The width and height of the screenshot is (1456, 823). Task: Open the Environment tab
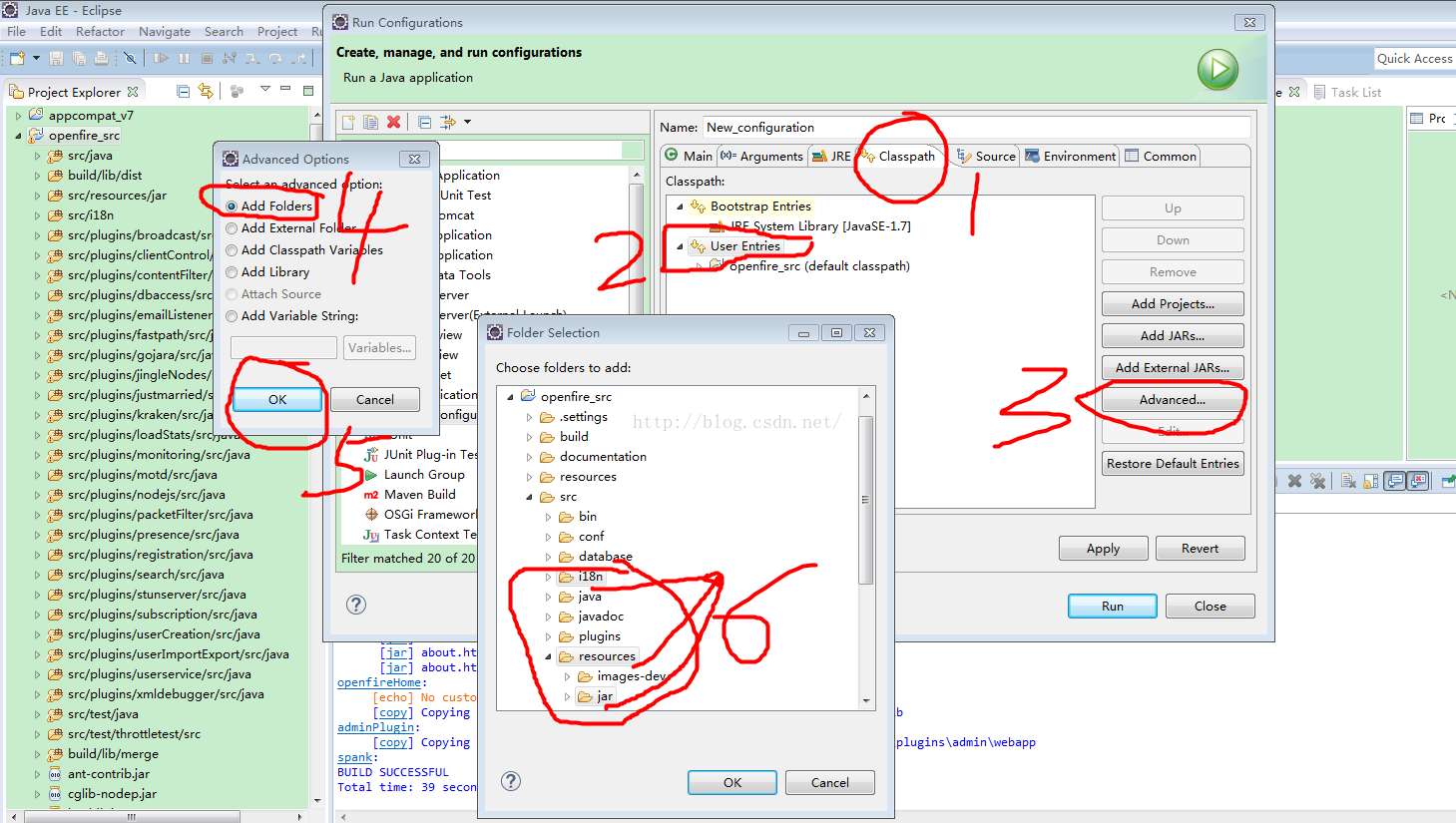(x=1071, y=156)
